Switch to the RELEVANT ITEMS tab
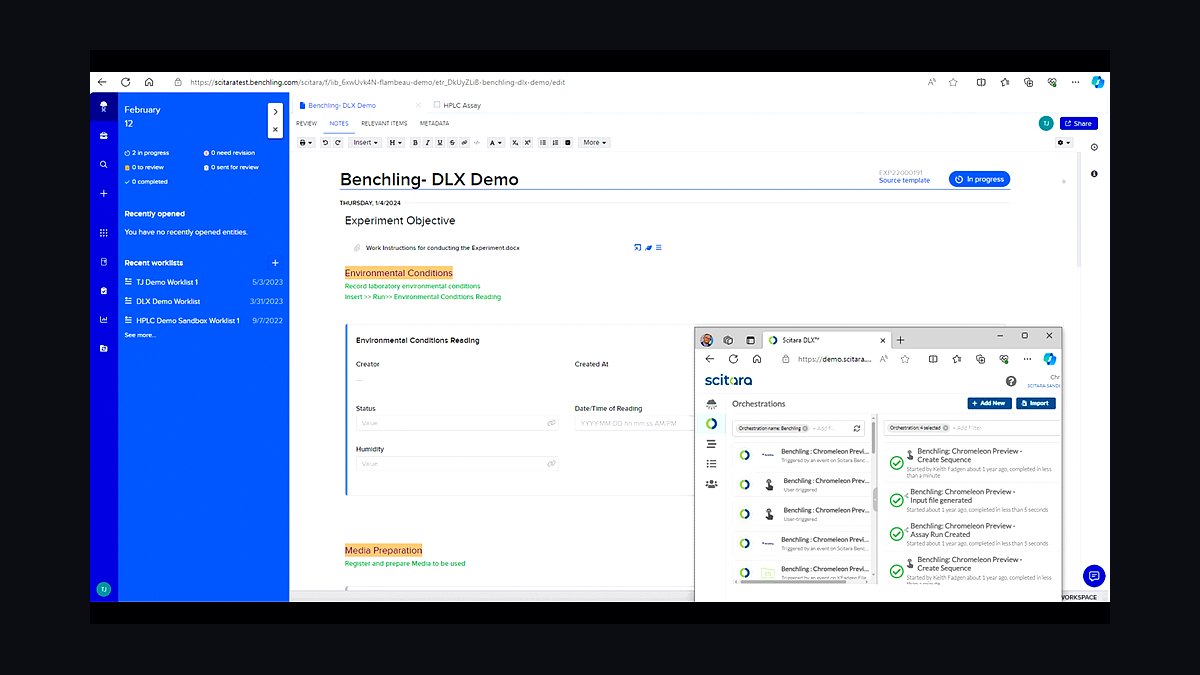The image size is (1200, 675). point(384,124)
